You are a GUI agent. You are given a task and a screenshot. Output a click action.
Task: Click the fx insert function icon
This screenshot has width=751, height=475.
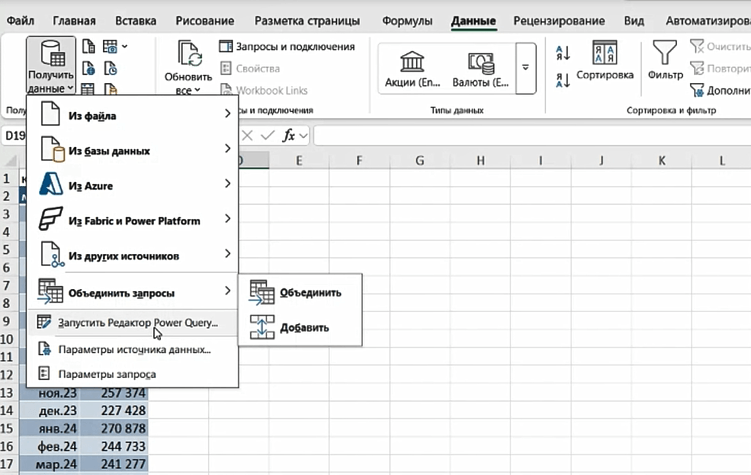[x=288, y=136]
